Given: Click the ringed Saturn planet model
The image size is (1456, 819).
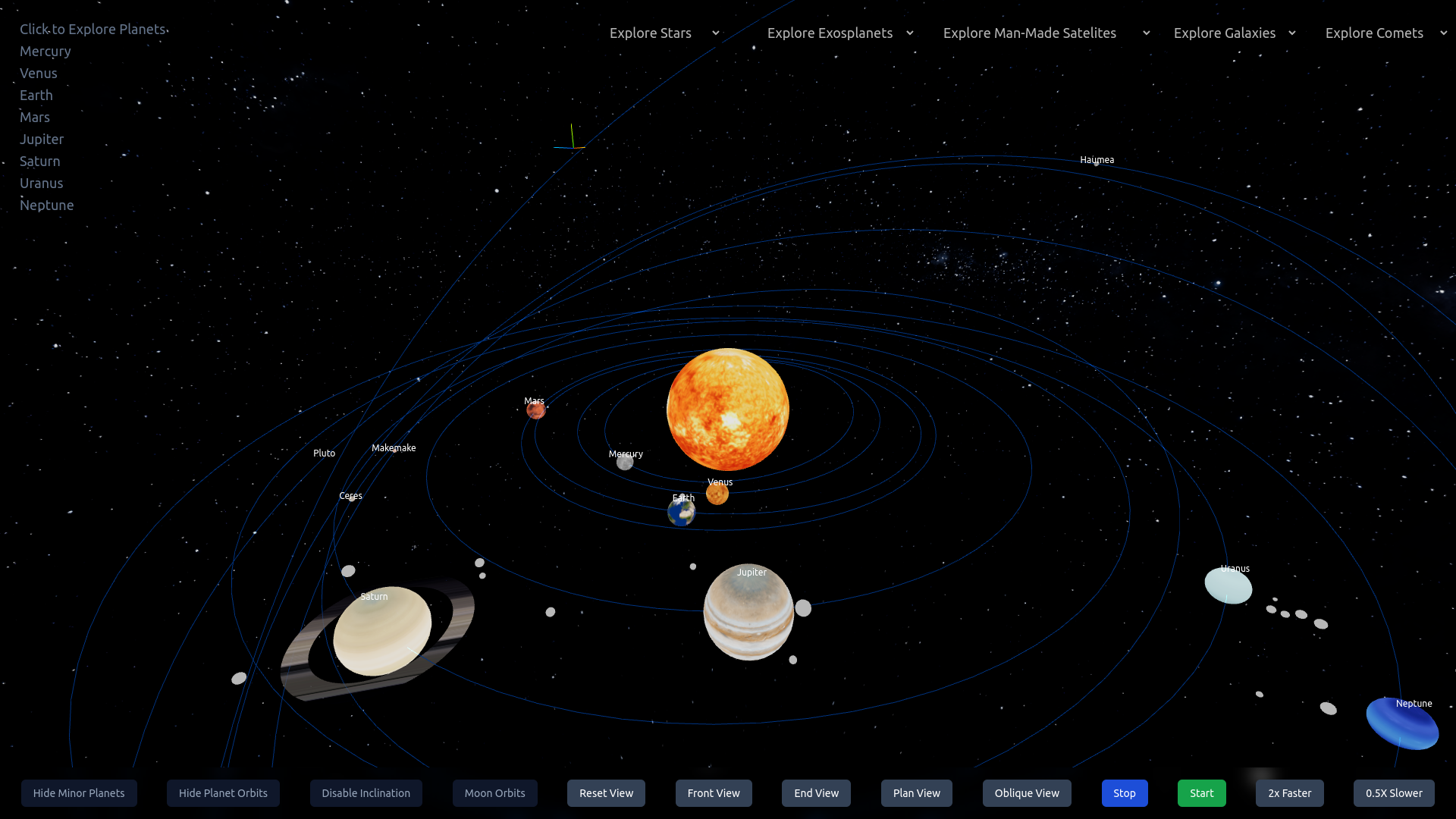Looking at the screenshot, I should pos(382,631).
